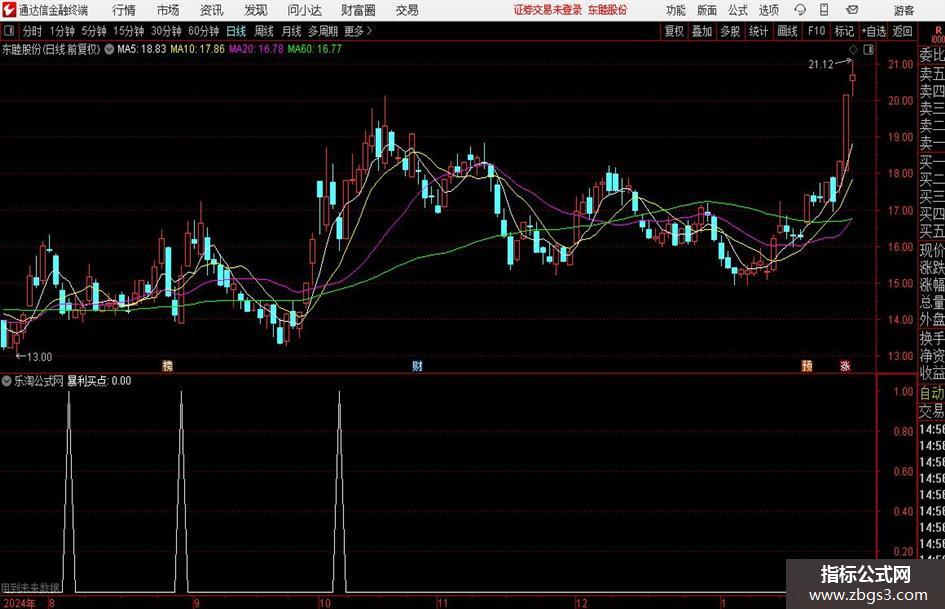The width and height of the screenshot is (945, 609).
Task: Click the 东睦股份 stock name in title bar
Action: click(608, 10)
